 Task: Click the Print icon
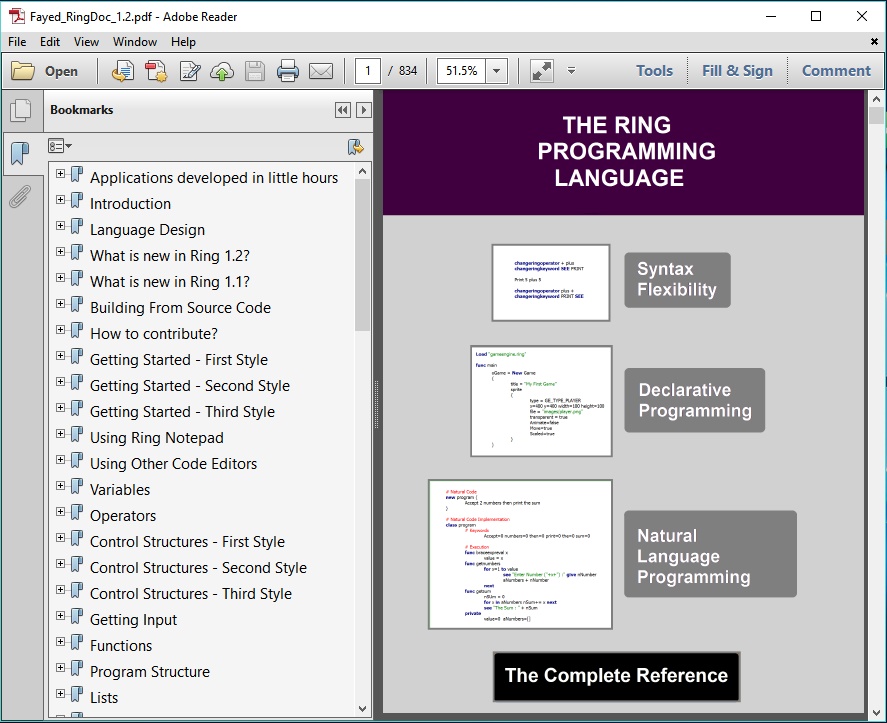tap(287, 71)
